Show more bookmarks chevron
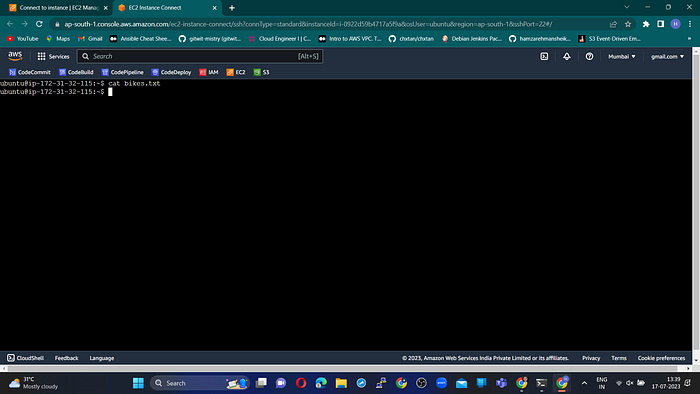The width and height of the screenshot is (700, 394). coord(689,39)
